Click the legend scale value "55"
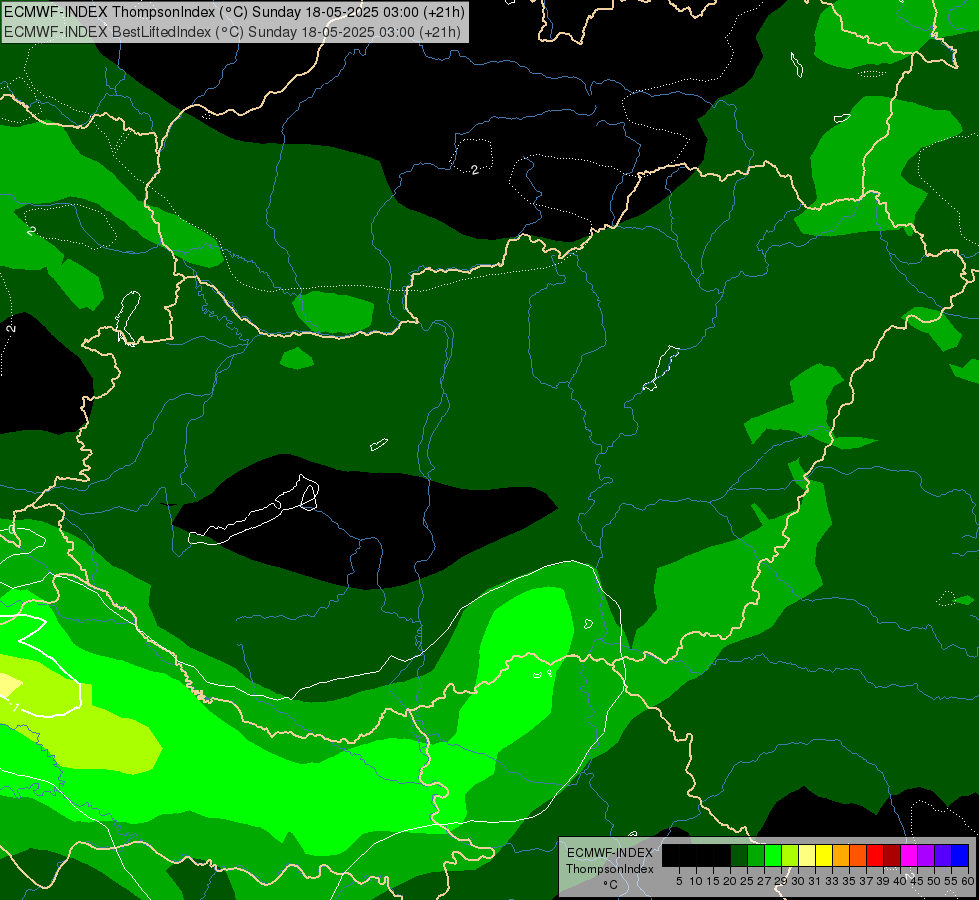Viewport: 979px width, 900px height. [x=951, y=881]
